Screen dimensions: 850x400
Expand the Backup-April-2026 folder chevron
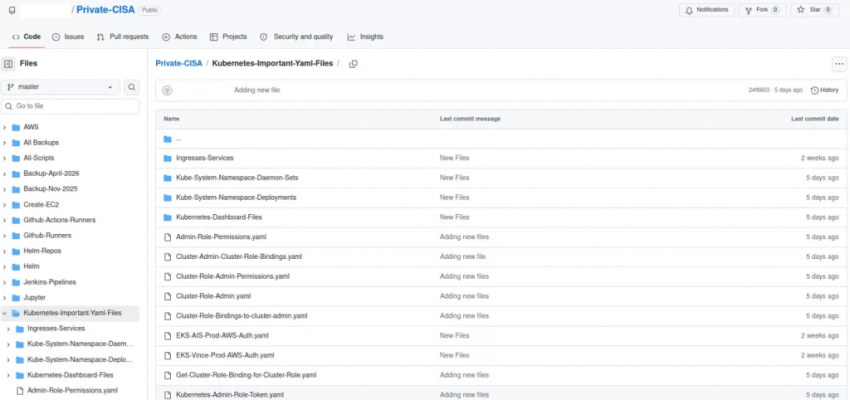[5, 174]
